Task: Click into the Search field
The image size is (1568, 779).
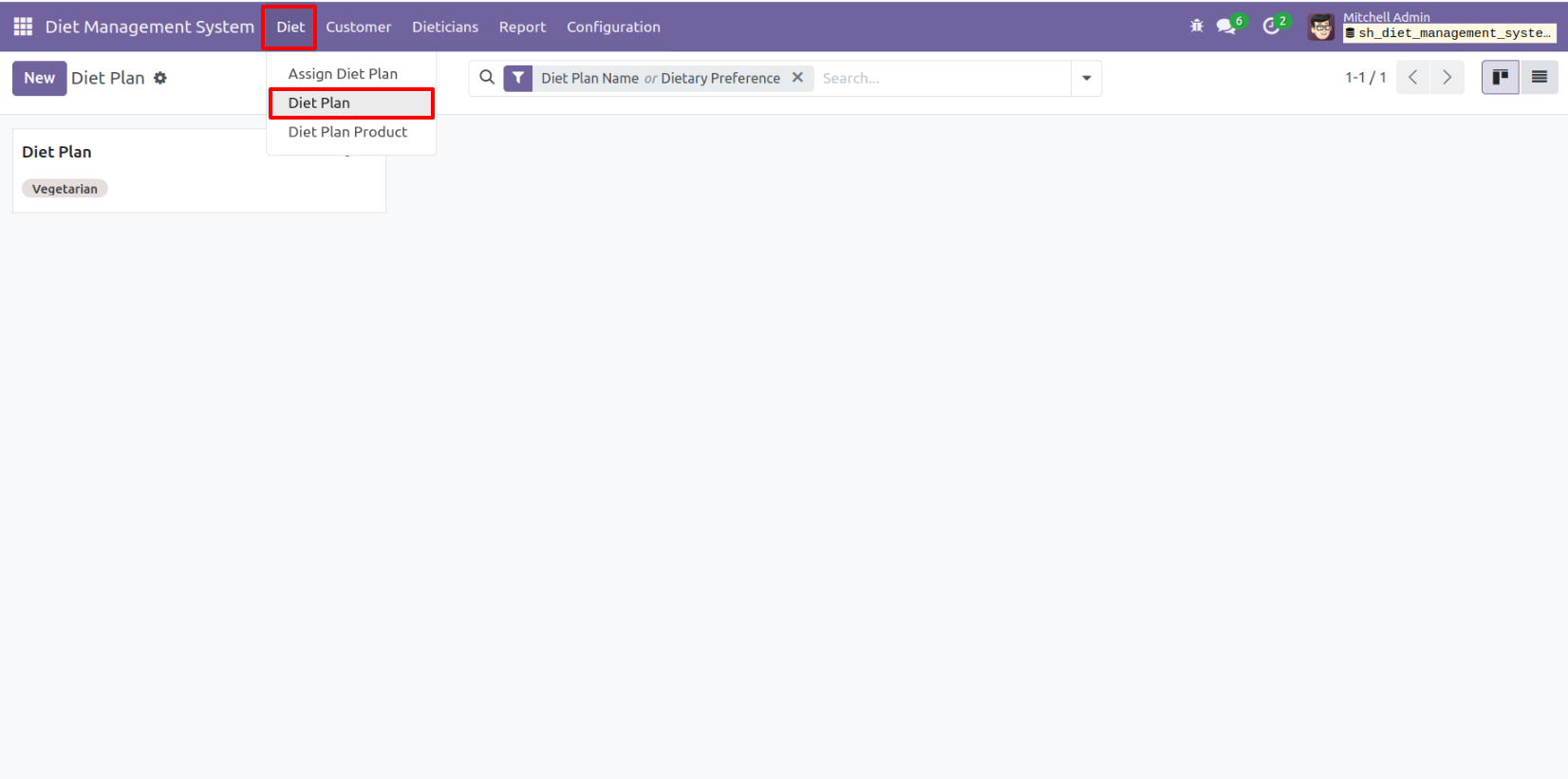Action: point(943,78)
